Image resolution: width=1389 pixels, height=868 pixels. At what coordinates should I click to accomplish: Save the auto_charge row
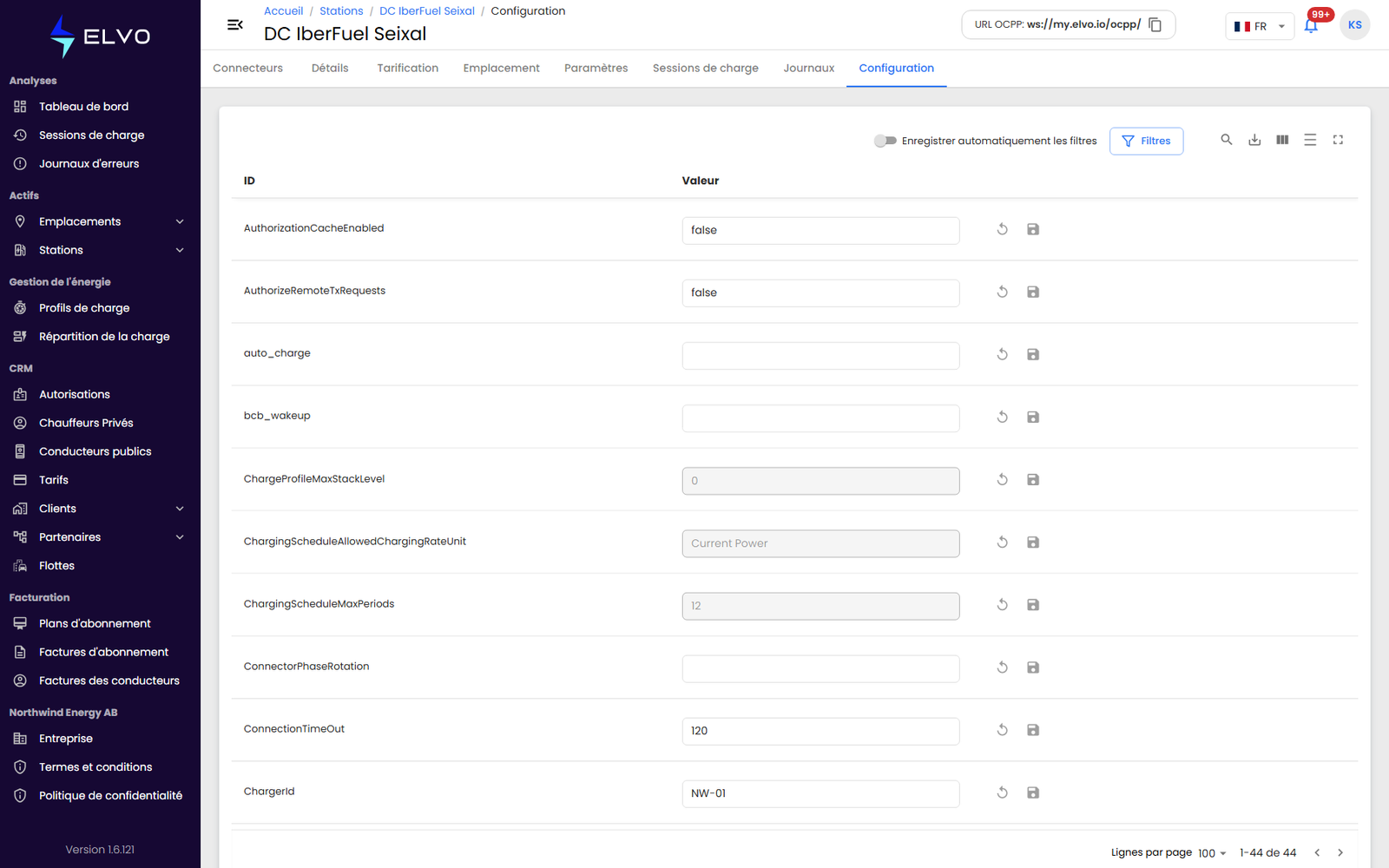click(1033, 354)
